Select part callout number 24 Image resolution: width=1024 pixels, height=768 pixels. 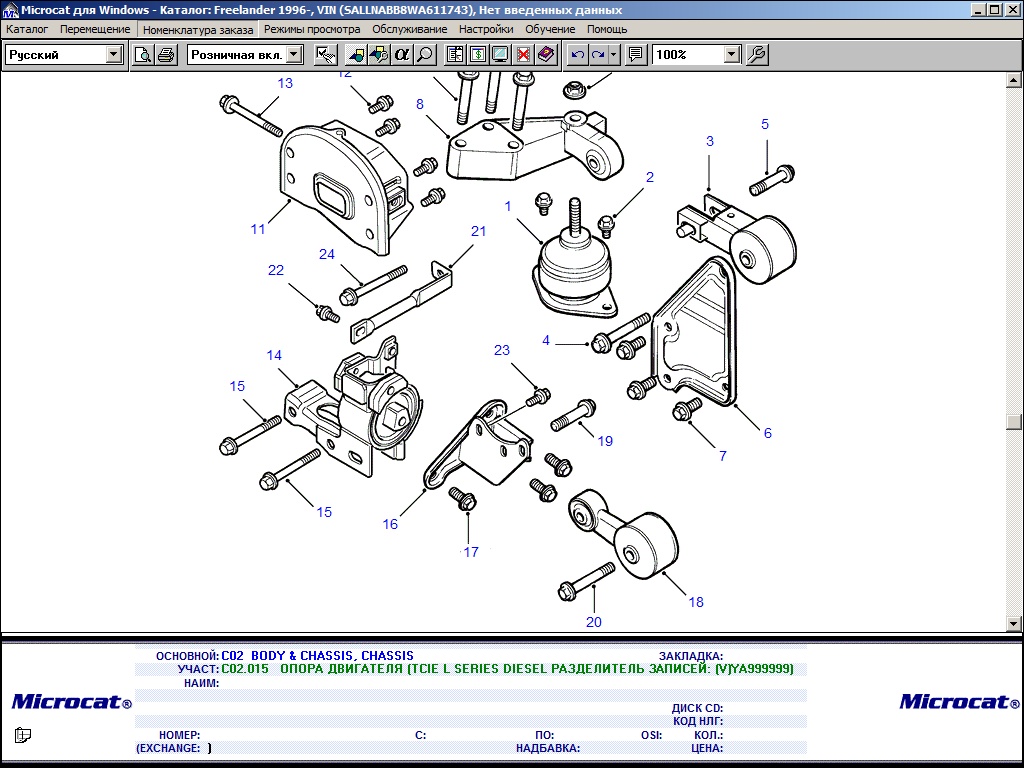click(327, 254)
